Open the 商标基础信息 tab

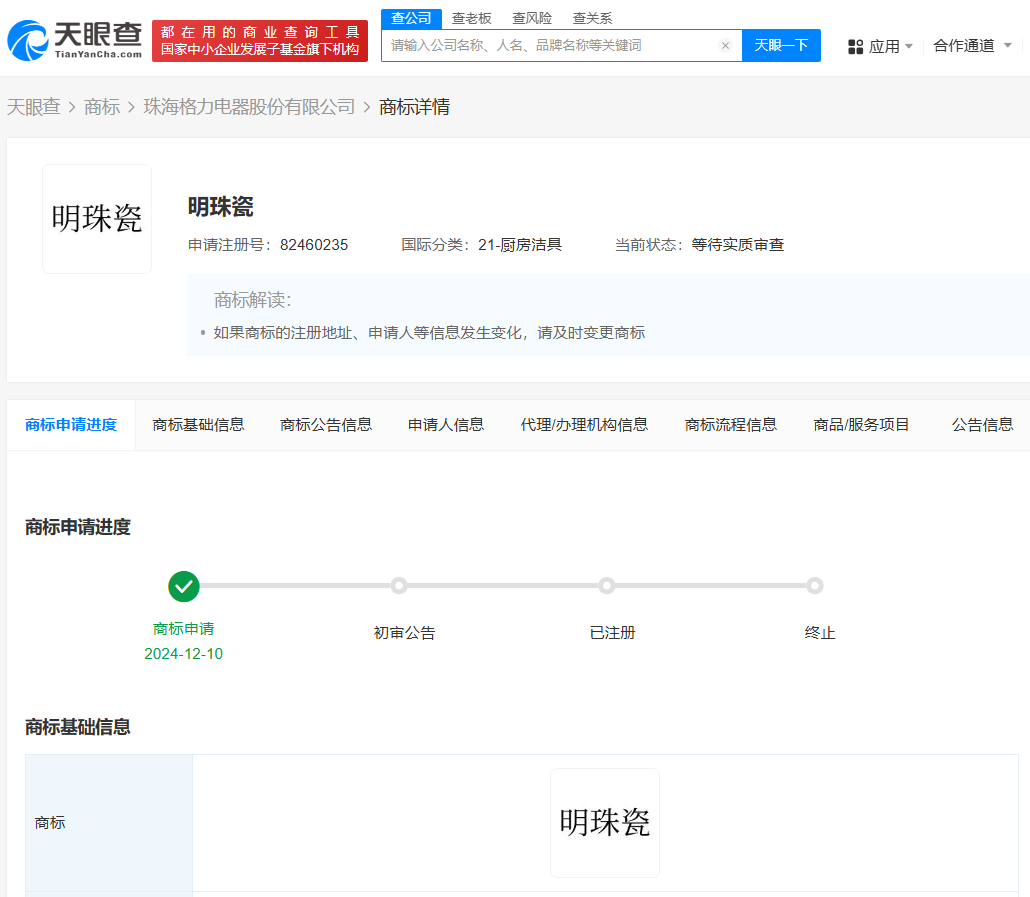tap(198, 425)
